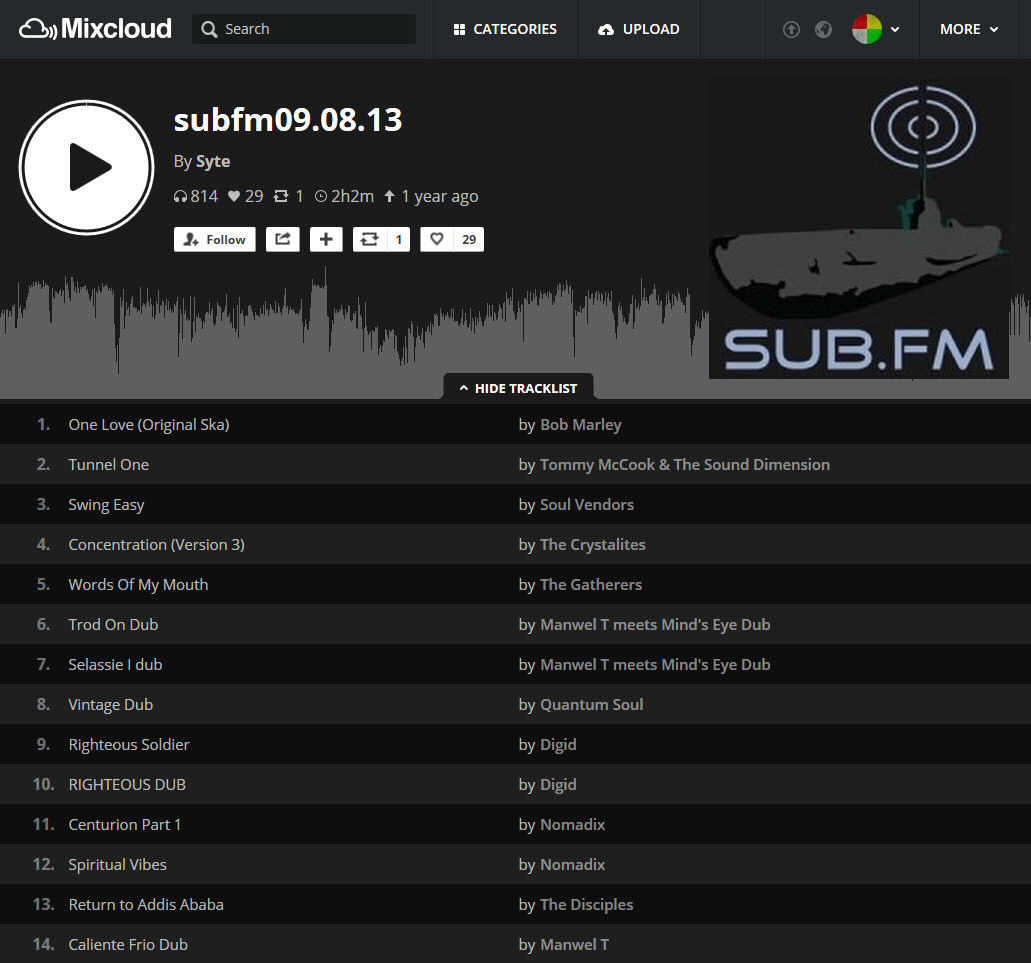Open artist Manwel T on row 14
Viewport: 1031px width, 963px height.
click(x=574, y=945)
